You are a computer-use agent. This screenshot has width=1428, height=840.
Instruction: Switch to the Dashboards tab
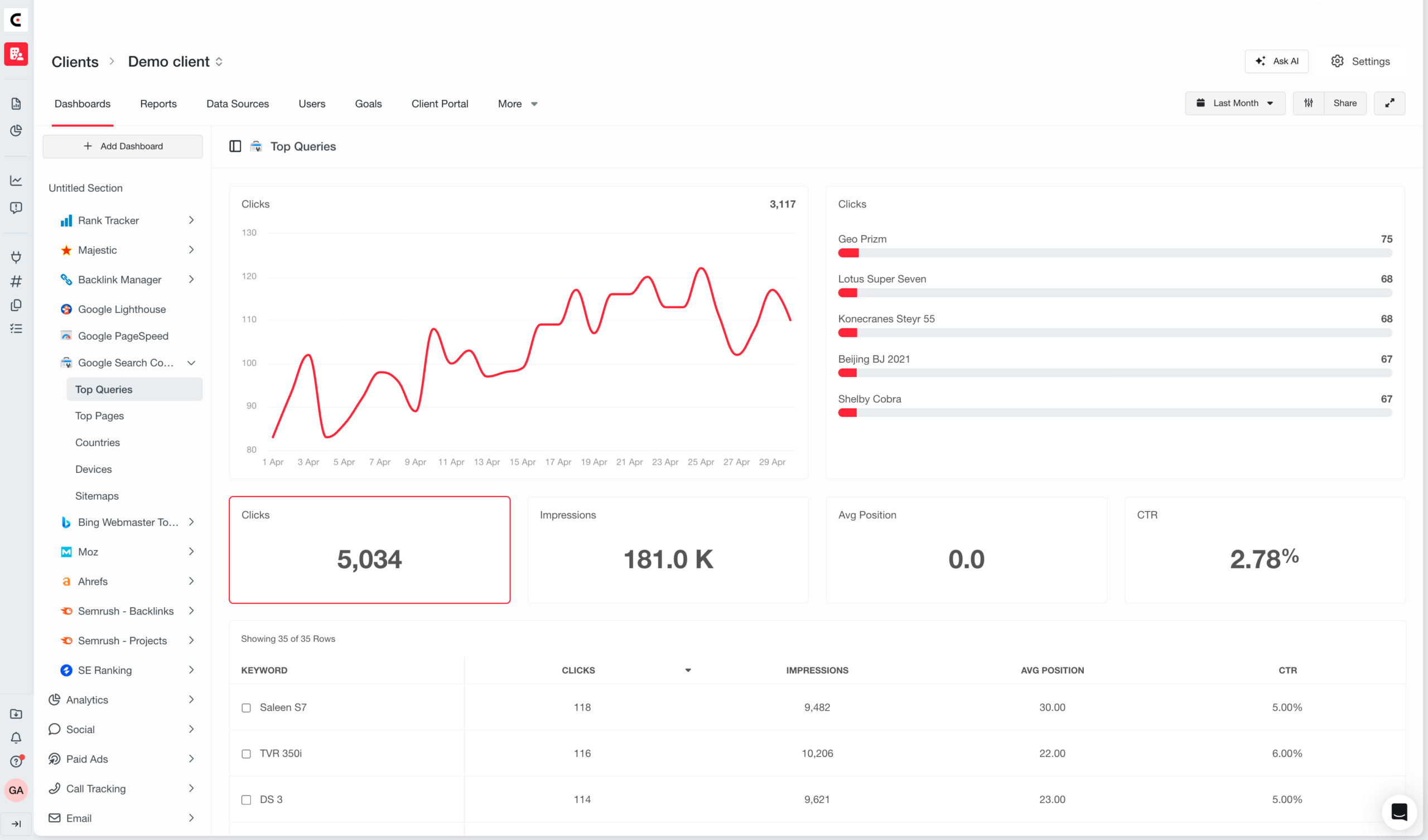click(x=82, y=104)
